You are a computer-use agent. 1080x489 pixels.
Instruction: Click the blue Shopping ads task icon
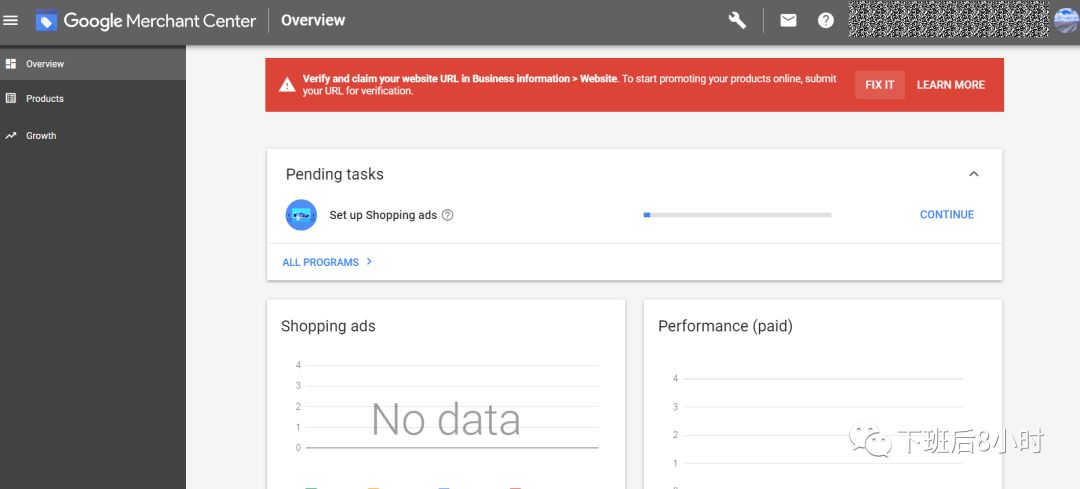point(301,215)
